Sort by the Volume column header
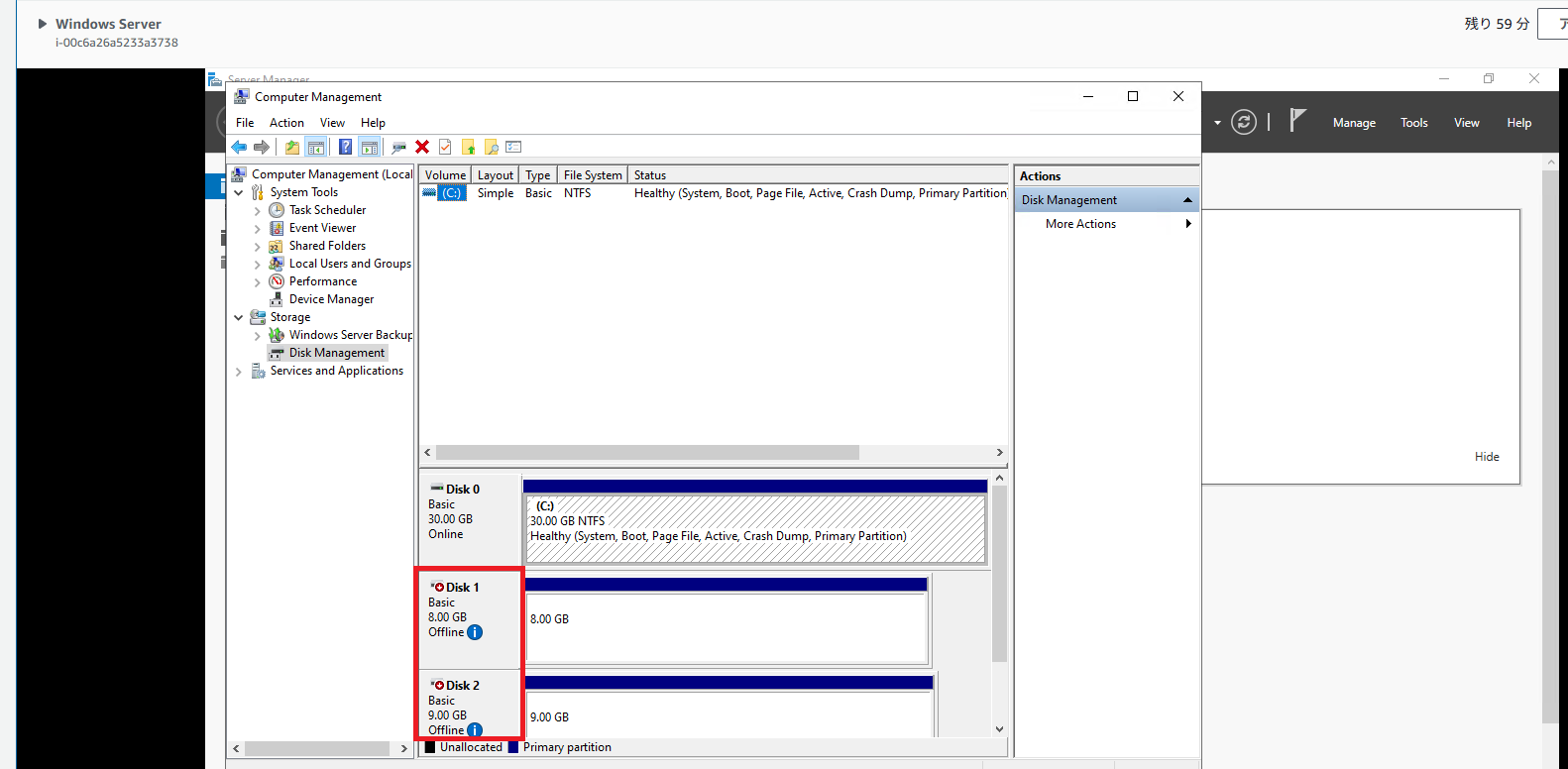1568x769 pixels. tap(445, 175)
